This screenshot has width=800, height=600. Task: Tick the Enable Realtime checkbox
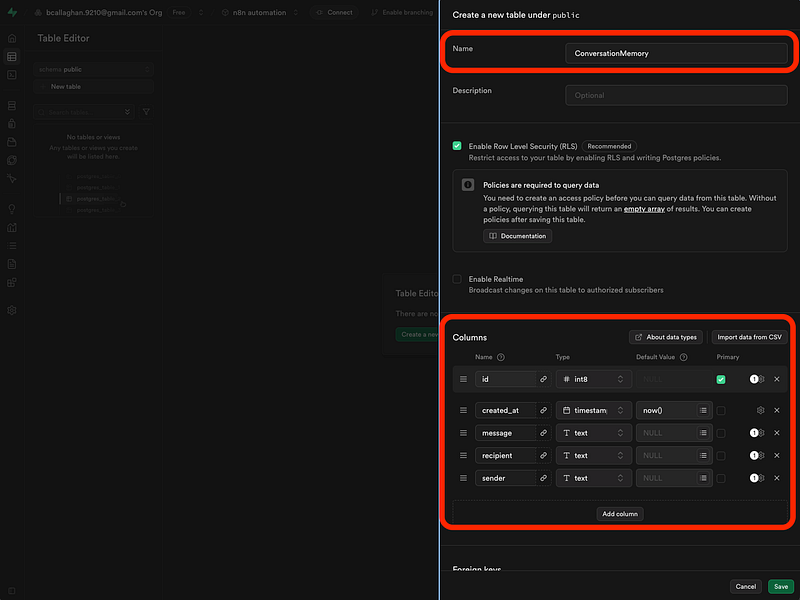[x=458, y=279]
